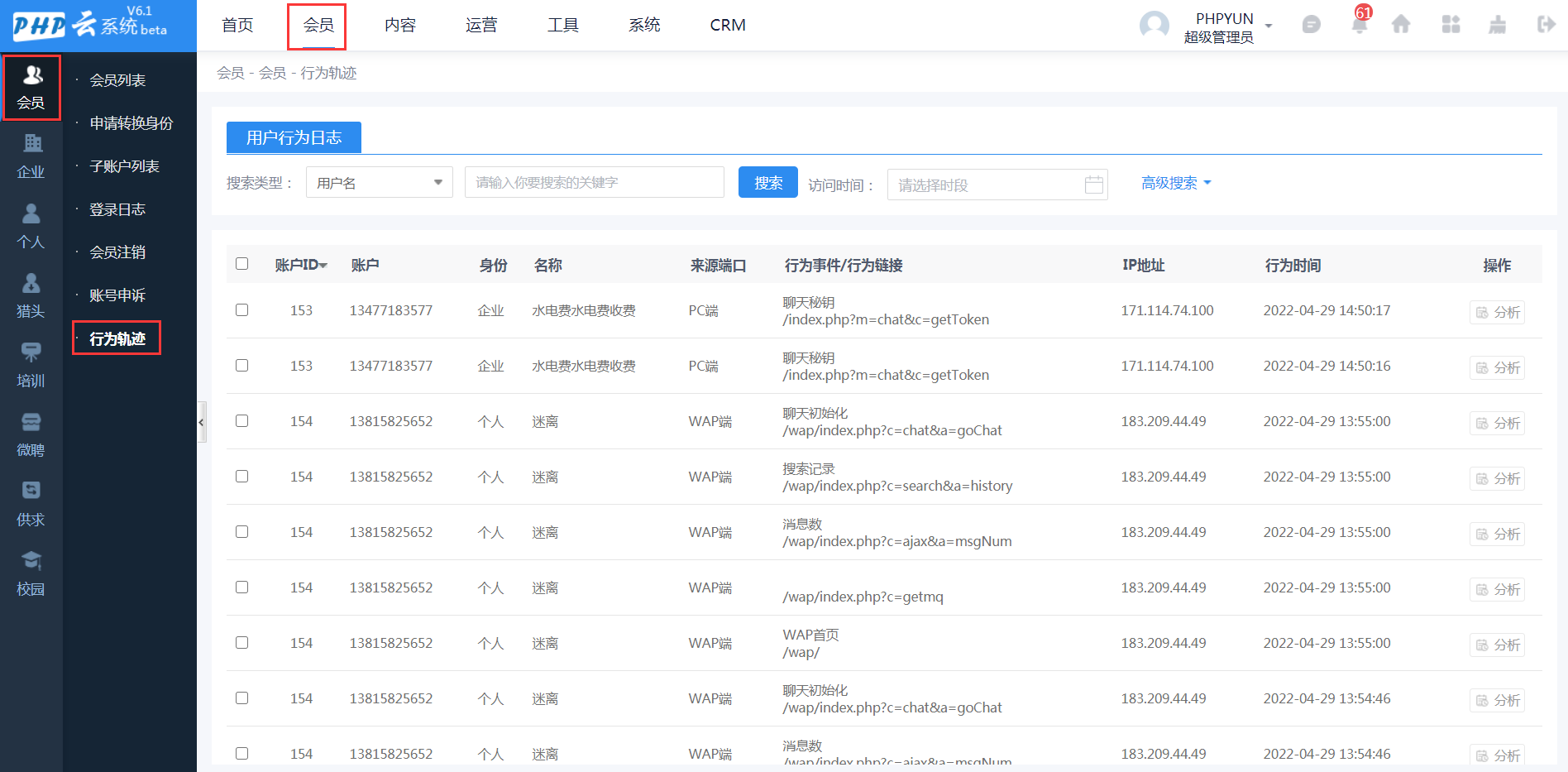Check the 聊天初始化 row at 13:54:46

[241, 698]
